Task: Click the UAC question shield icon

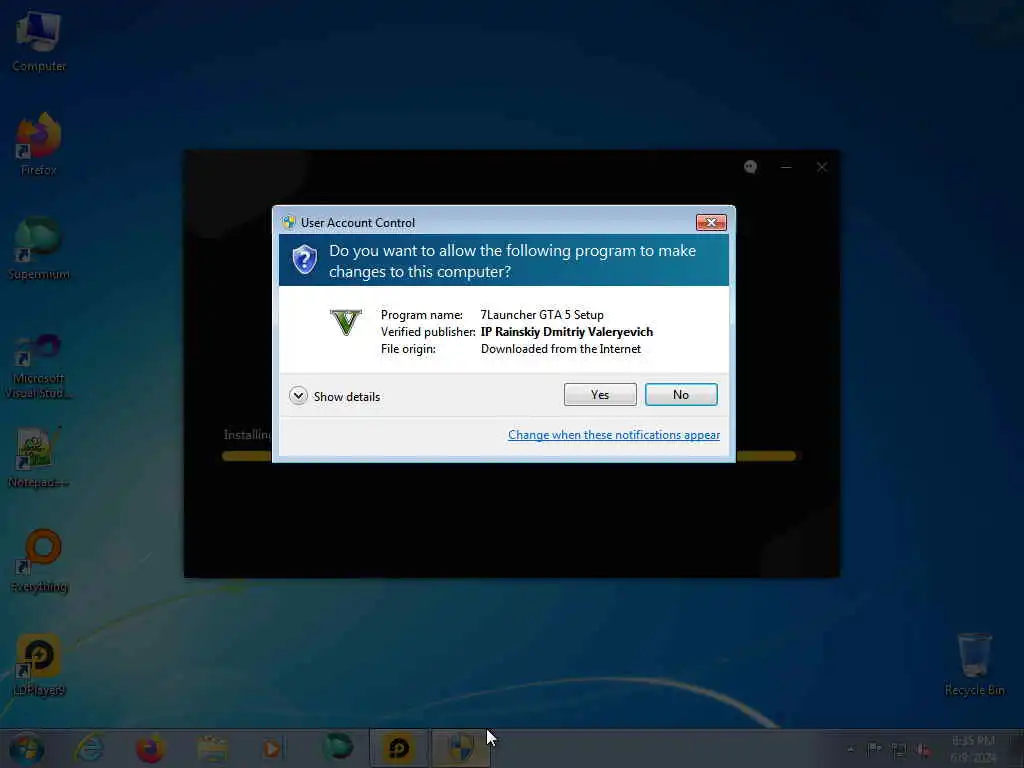Action: coord(304,260)
